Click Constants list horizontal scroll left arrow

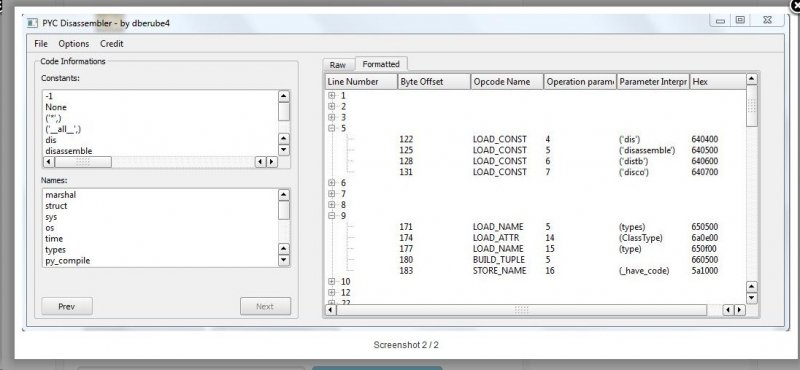click(x=48, y=162)
